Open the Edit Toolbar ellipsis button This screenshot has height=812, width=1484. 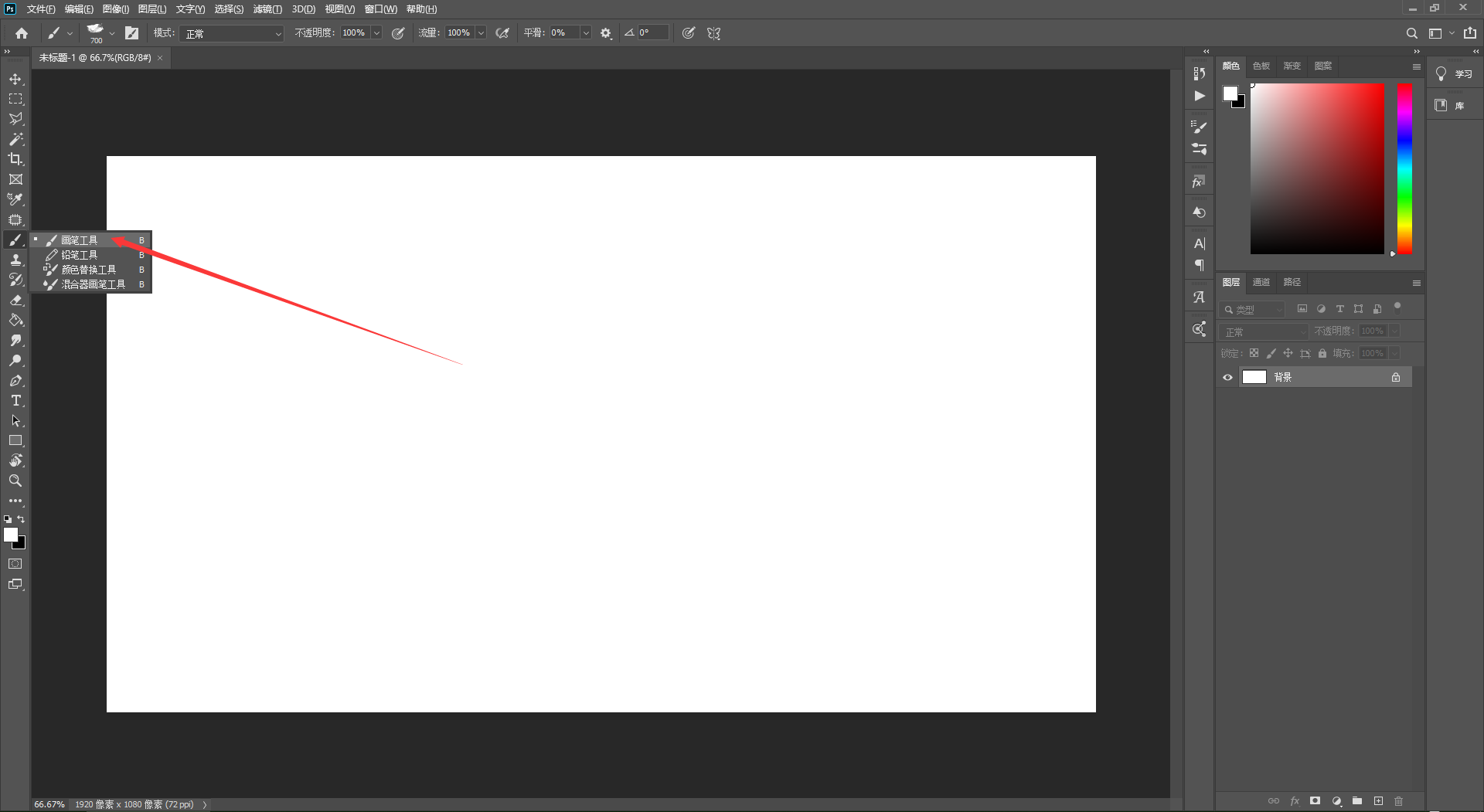coord(15,501)
